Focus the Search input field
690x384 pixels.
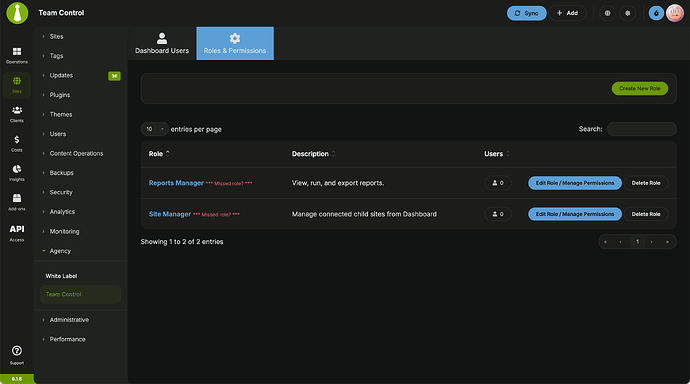tap(642, 129)
